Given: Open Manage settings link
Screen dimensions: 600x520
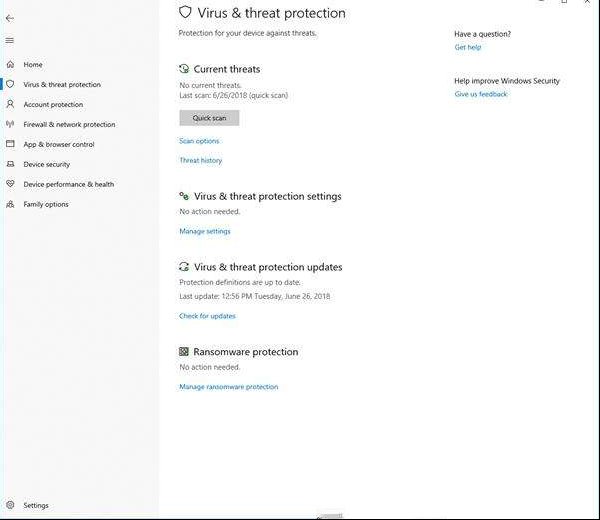Looking at the screenshot, I should click(x=205, y=231).
